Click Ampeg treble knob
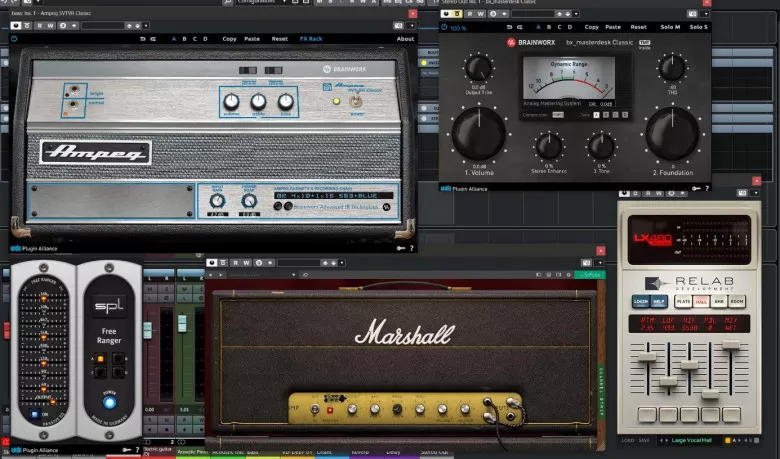The image size is (780, 459). coord(258,102)
